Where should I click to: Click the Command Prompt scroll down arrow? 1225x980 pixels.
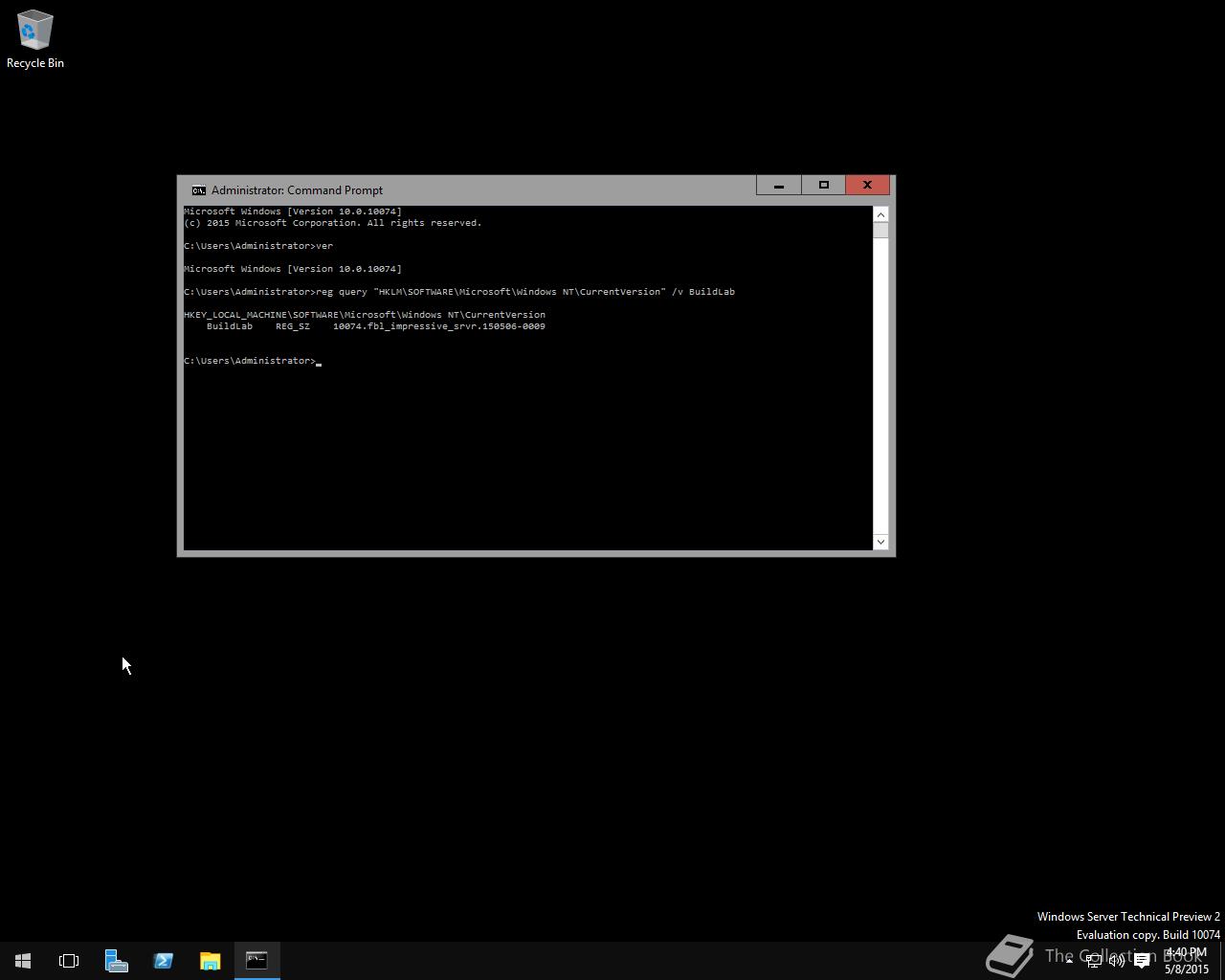click(880, 542)
